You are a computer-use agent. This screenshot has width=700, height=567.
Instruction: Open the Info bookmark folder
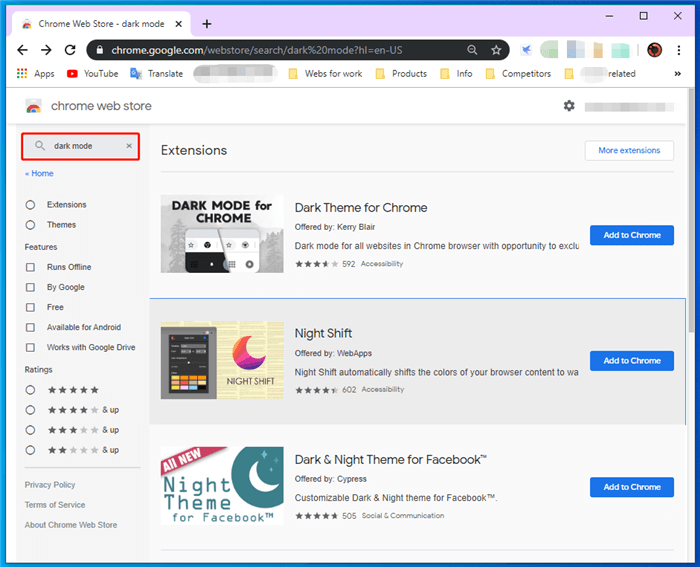point(456,74)
